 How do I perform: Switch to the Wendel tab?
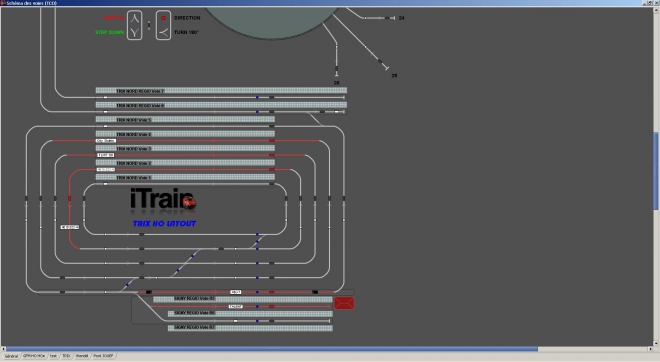82,356
